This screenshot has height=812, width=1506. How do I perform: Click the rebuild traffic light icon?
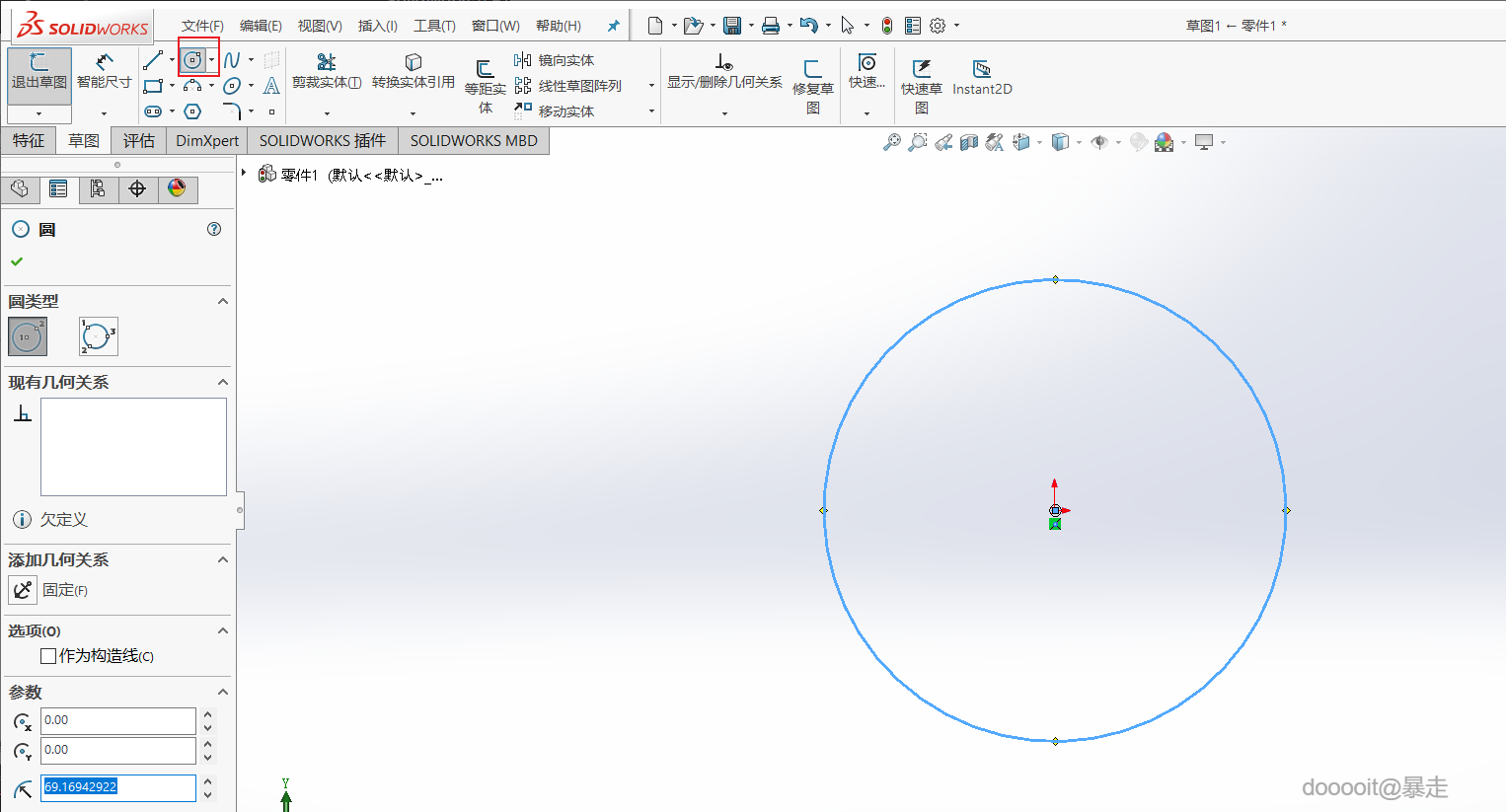[x=886, y=26]
